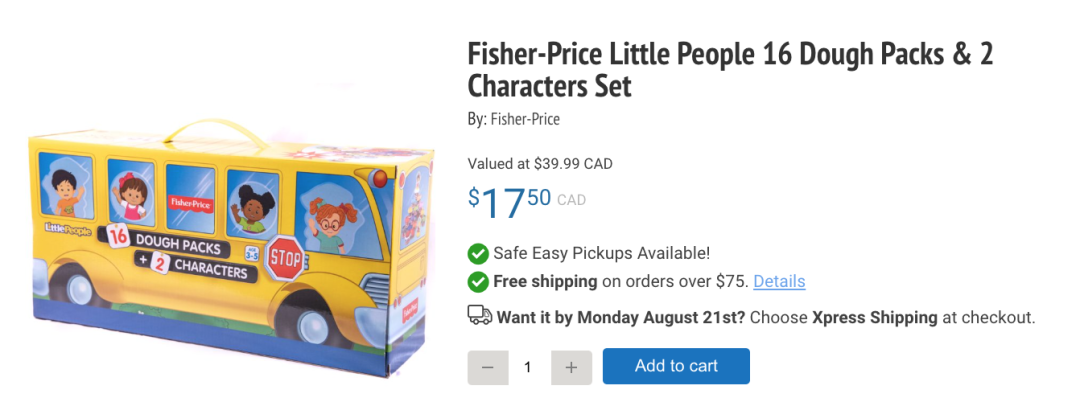Click the Safe Easy Pickups Available text

click(x=602, y=254)
